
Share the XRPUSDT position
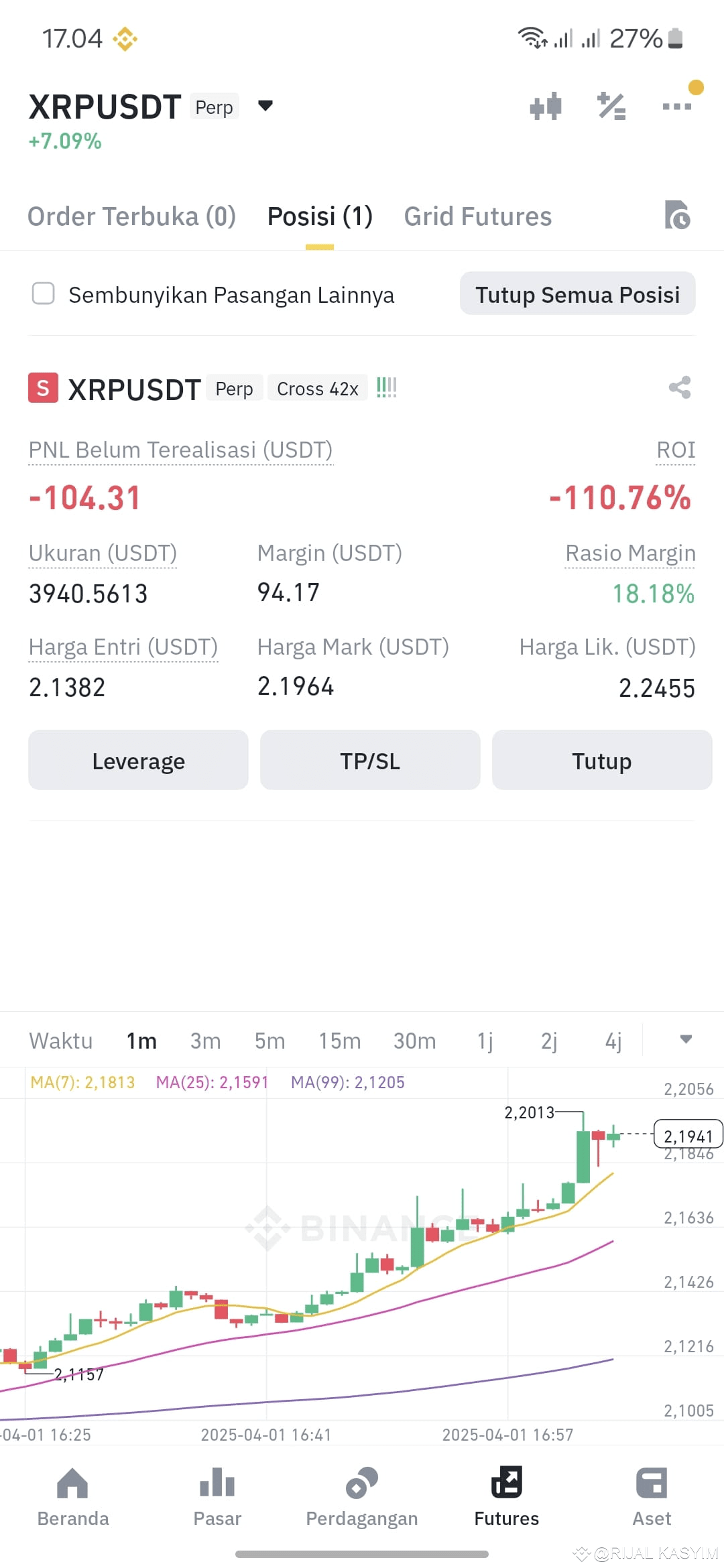coord(680,387)
